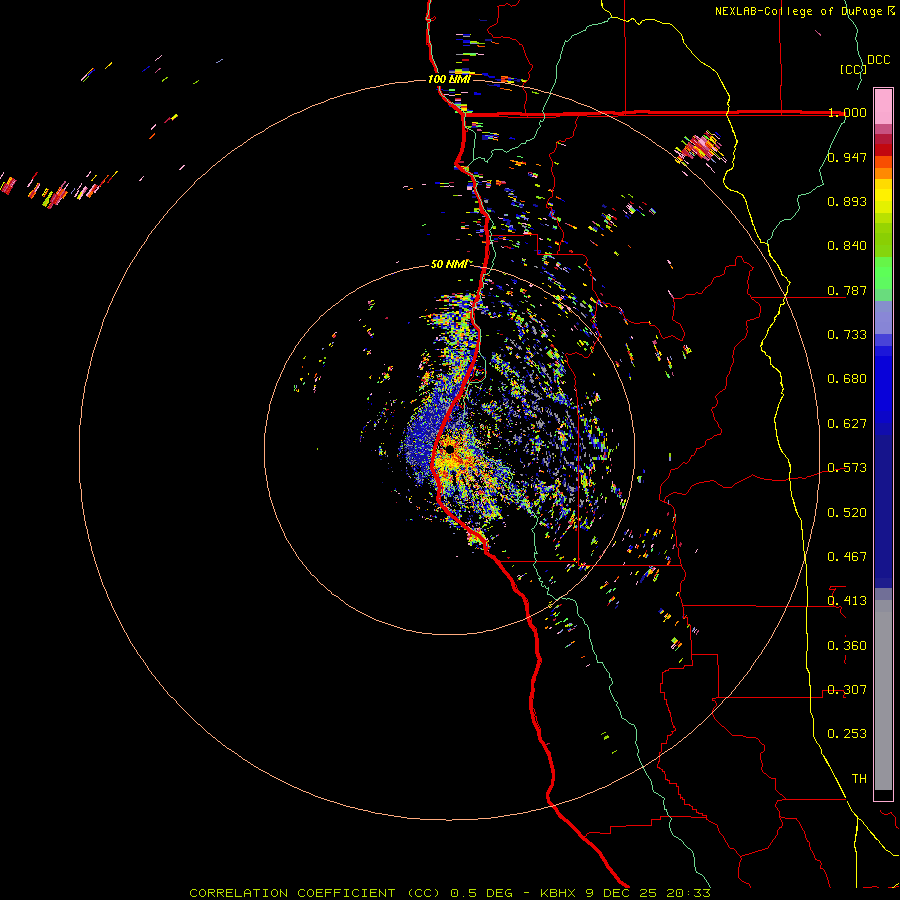Select the 100 NMI range ring label
Screen dimensions: 900x900
click(x=449, y=79)
